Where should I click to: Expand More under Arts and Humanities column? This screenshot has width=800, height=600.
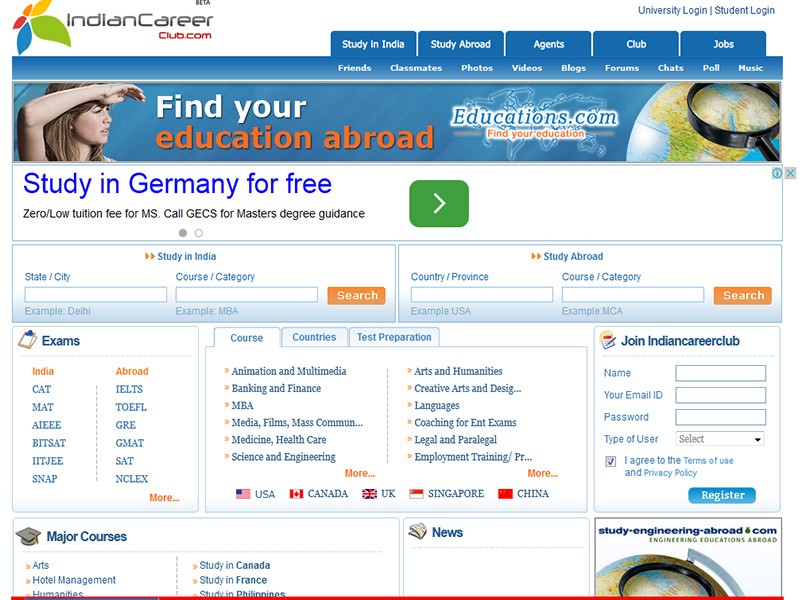542,473
